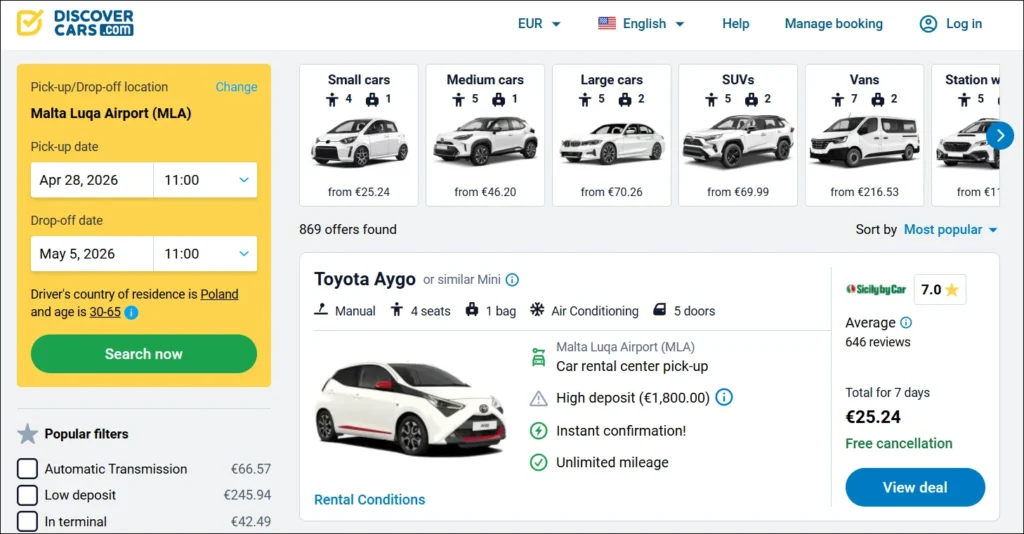Image resolution: width=1024 pixels, height=534 pixels.
Task: Click the checkmark icon for Unlimited mileage
Action: (x=538, y=462)
